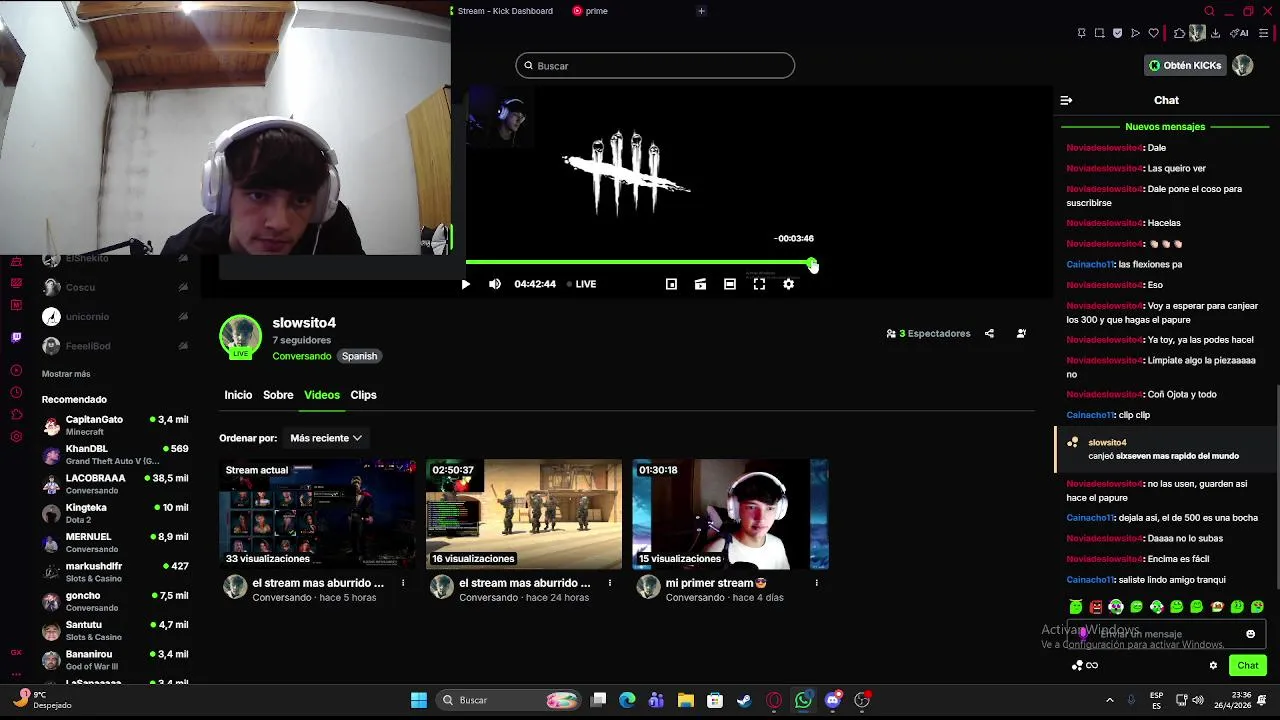Open Twitch icon in browser sidebar
The width and height of the screenshot is (1280, 720).
tap(16, 338)
